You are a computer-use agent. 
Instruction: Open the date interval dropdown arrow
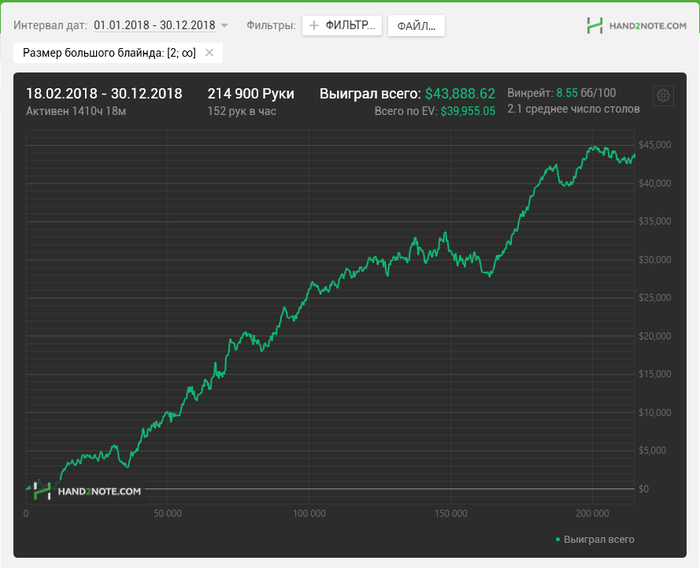click(x=224, y=25)
